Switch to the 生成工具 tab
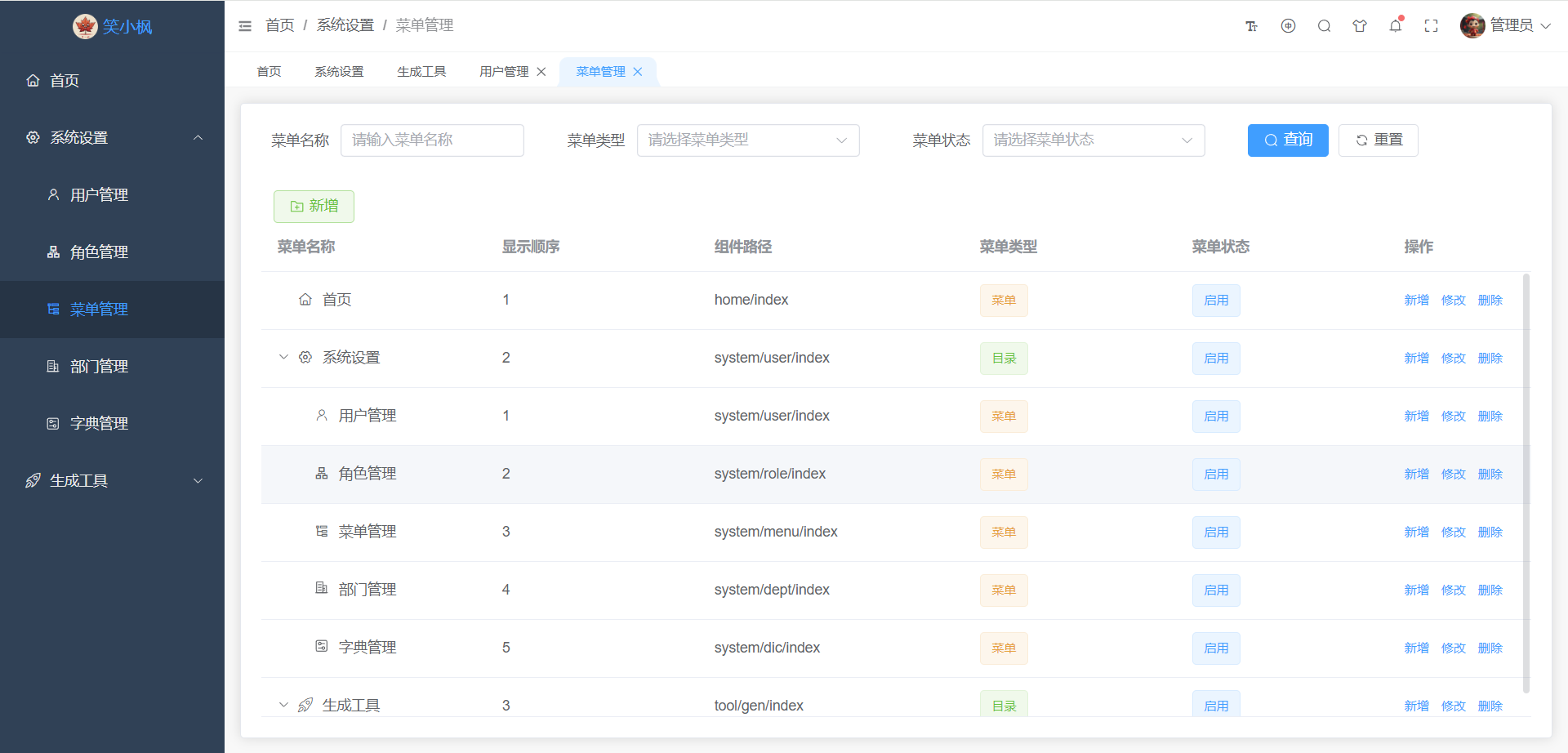Viewport: 1568px width, 753px height. (421, 72)
